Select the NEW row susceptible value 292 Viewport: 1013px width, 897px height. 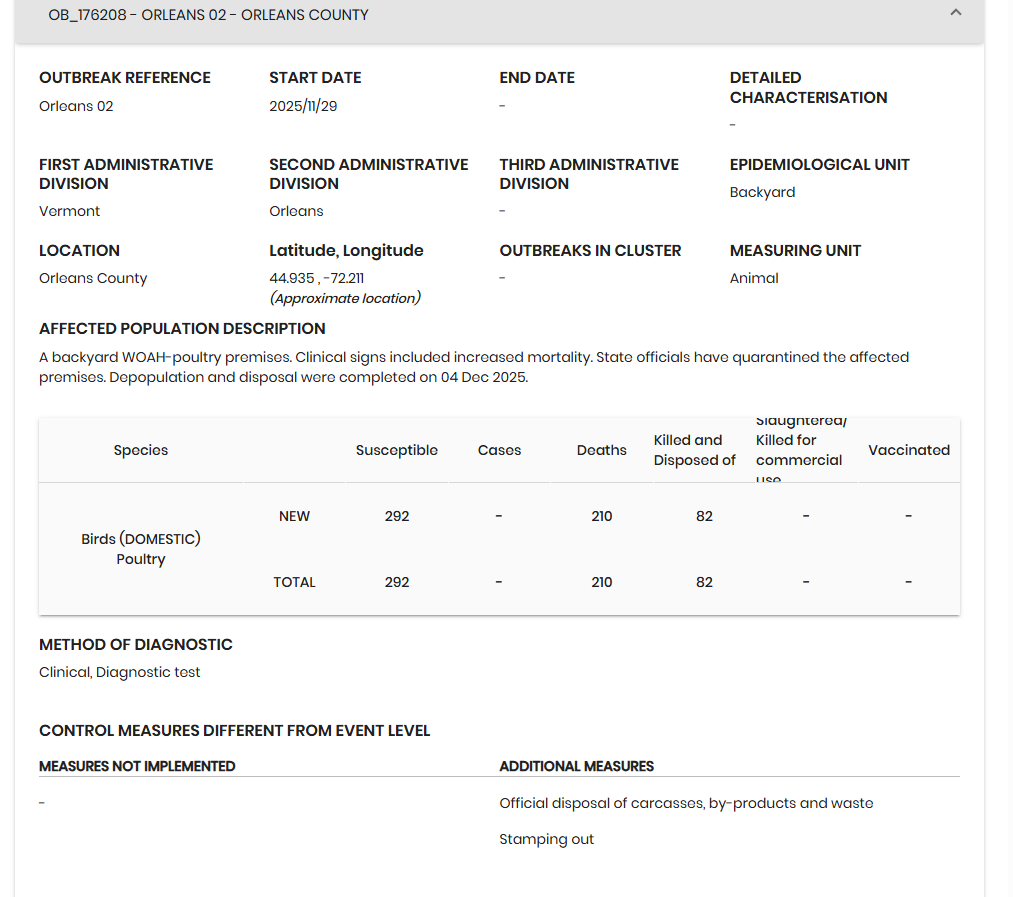[397, 516]
